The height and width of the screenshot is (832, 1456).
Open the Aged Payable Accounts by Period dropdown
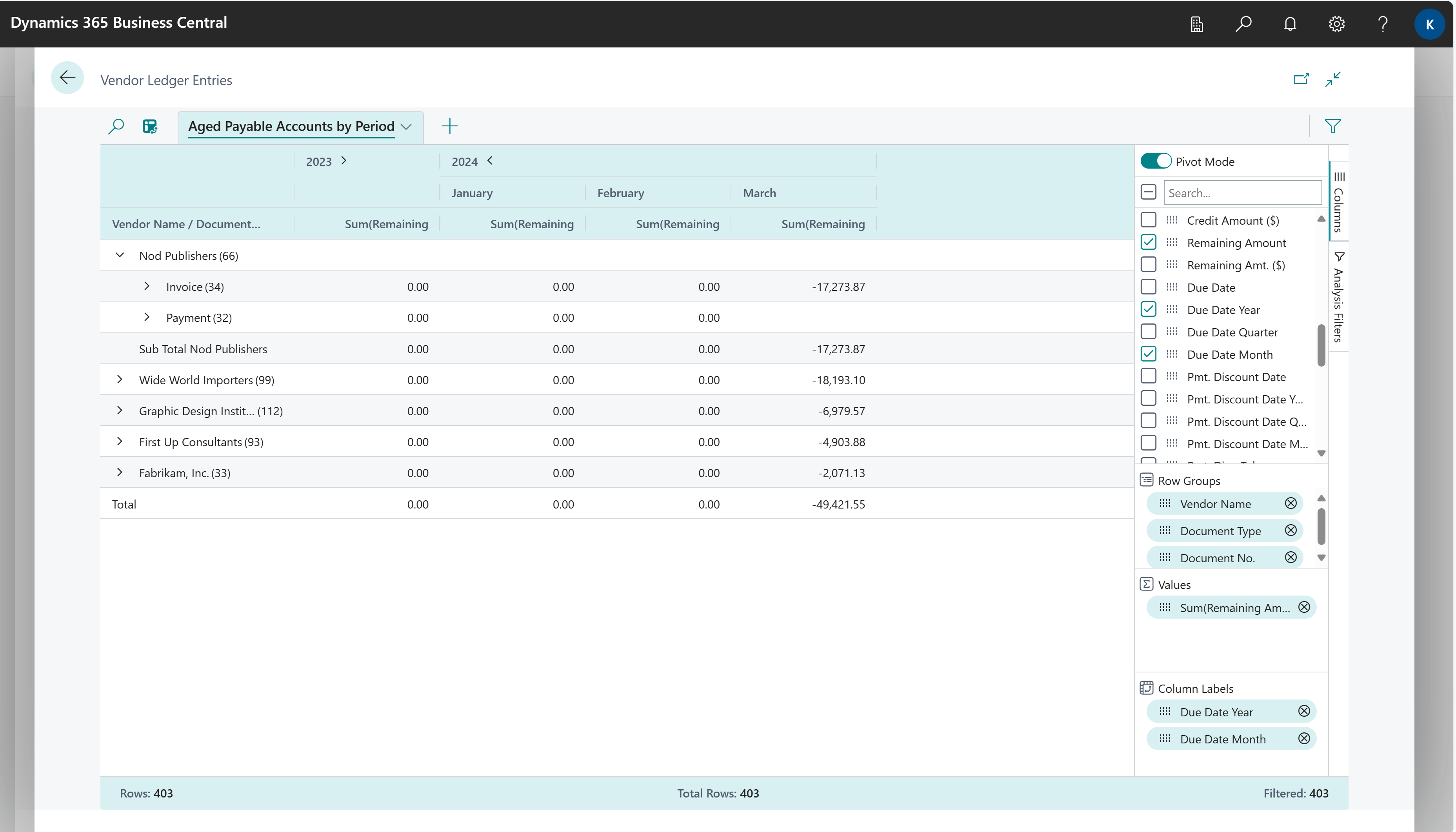tap(406, 126)
